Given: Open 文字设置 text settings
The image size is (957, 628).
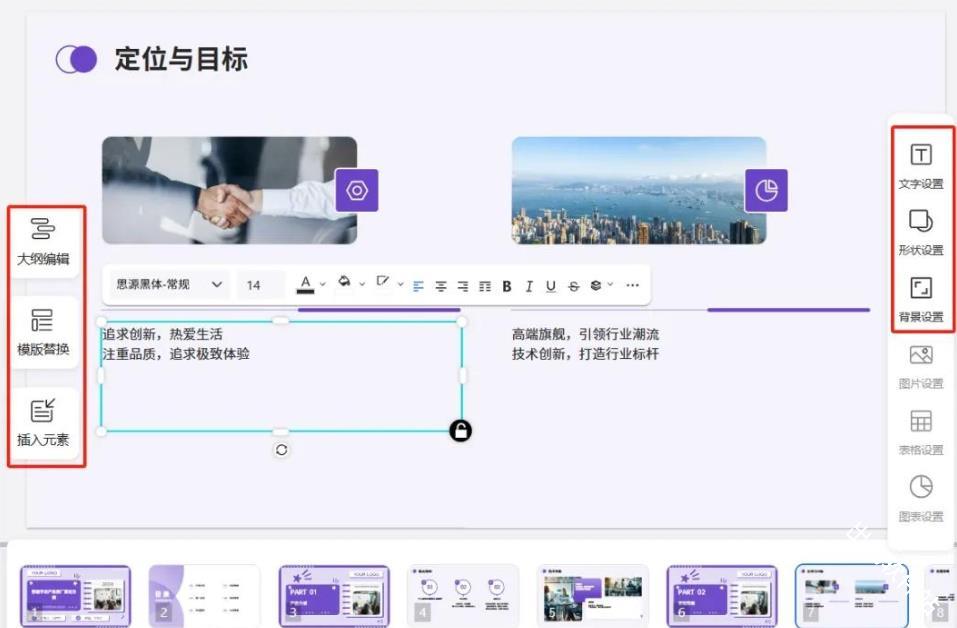Looking at the screenshot, I should (x=920, y=165).
